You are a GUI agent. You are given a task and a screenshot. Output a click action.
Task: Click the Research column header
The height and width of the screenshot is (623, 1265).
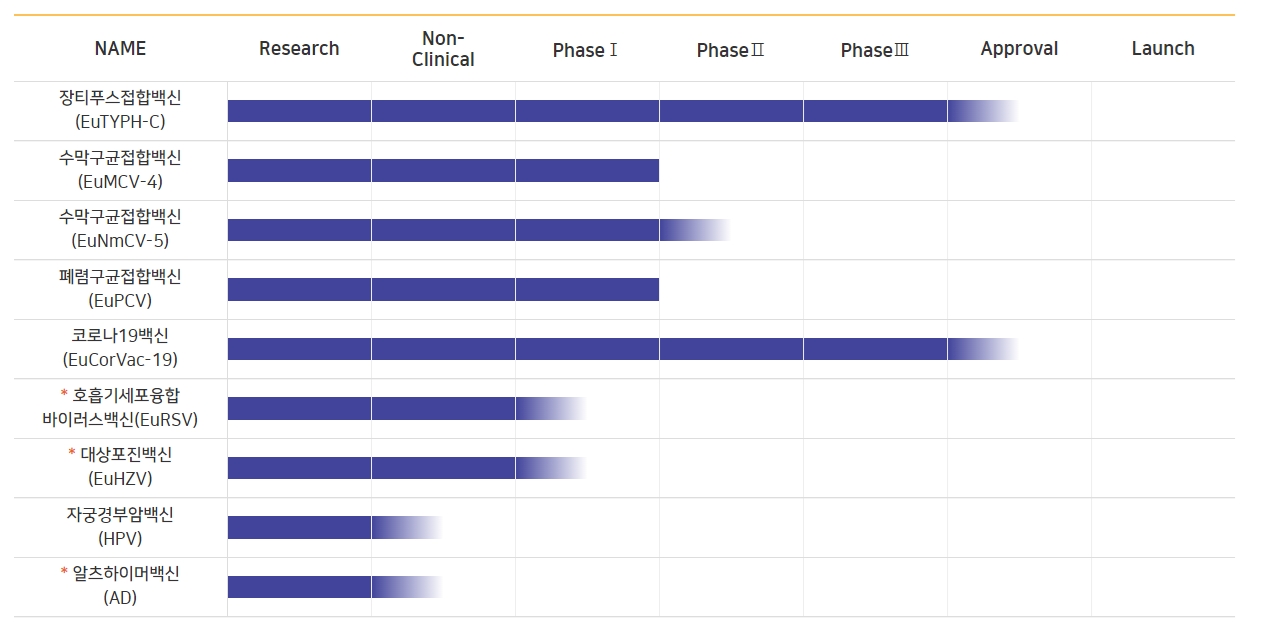[299, 48]
